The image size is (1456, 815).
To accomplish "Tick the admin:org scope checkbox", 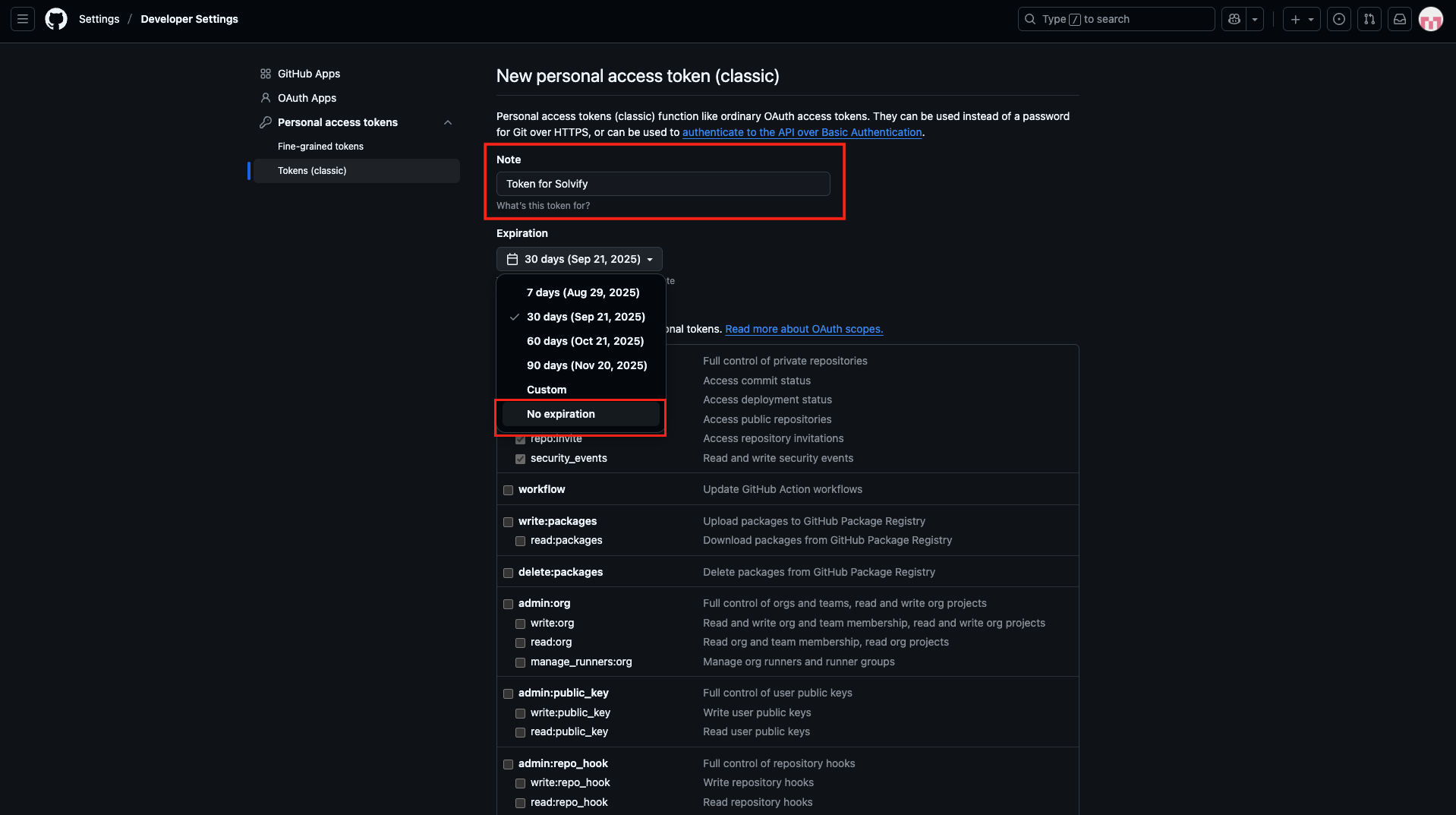I will coord(509,604).
